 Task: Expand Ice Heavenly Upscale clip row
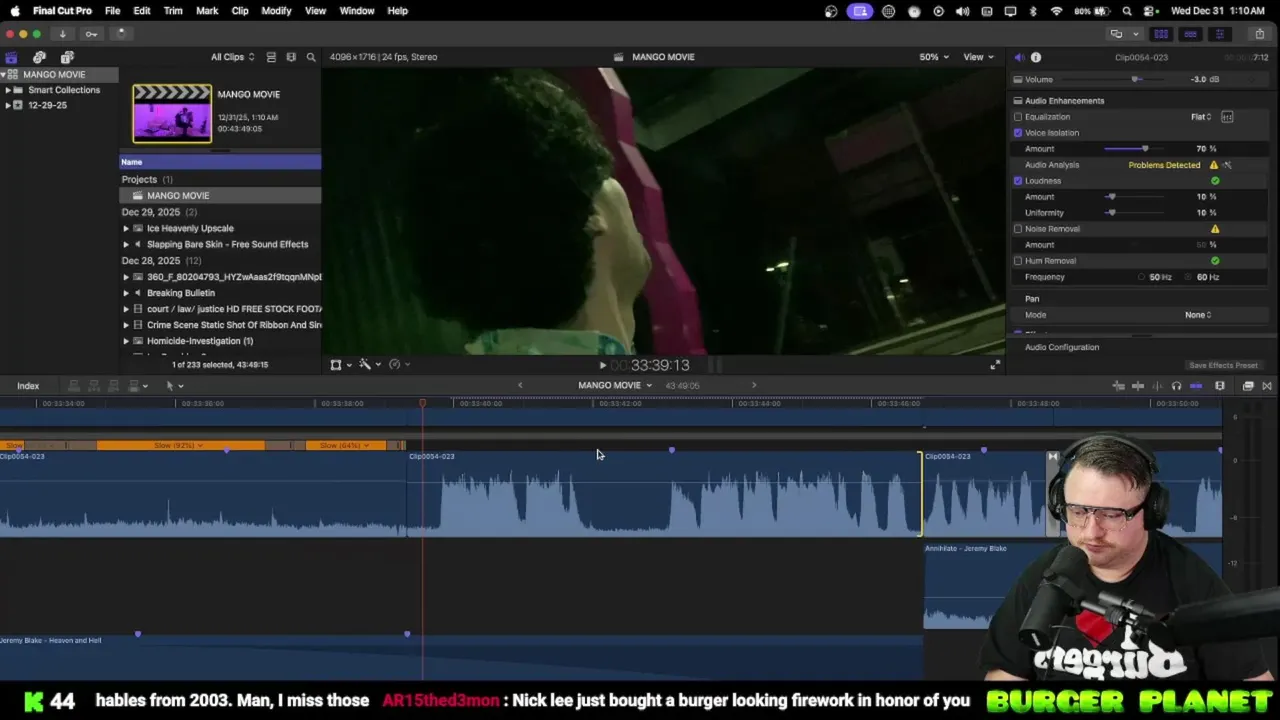[126, 228]
